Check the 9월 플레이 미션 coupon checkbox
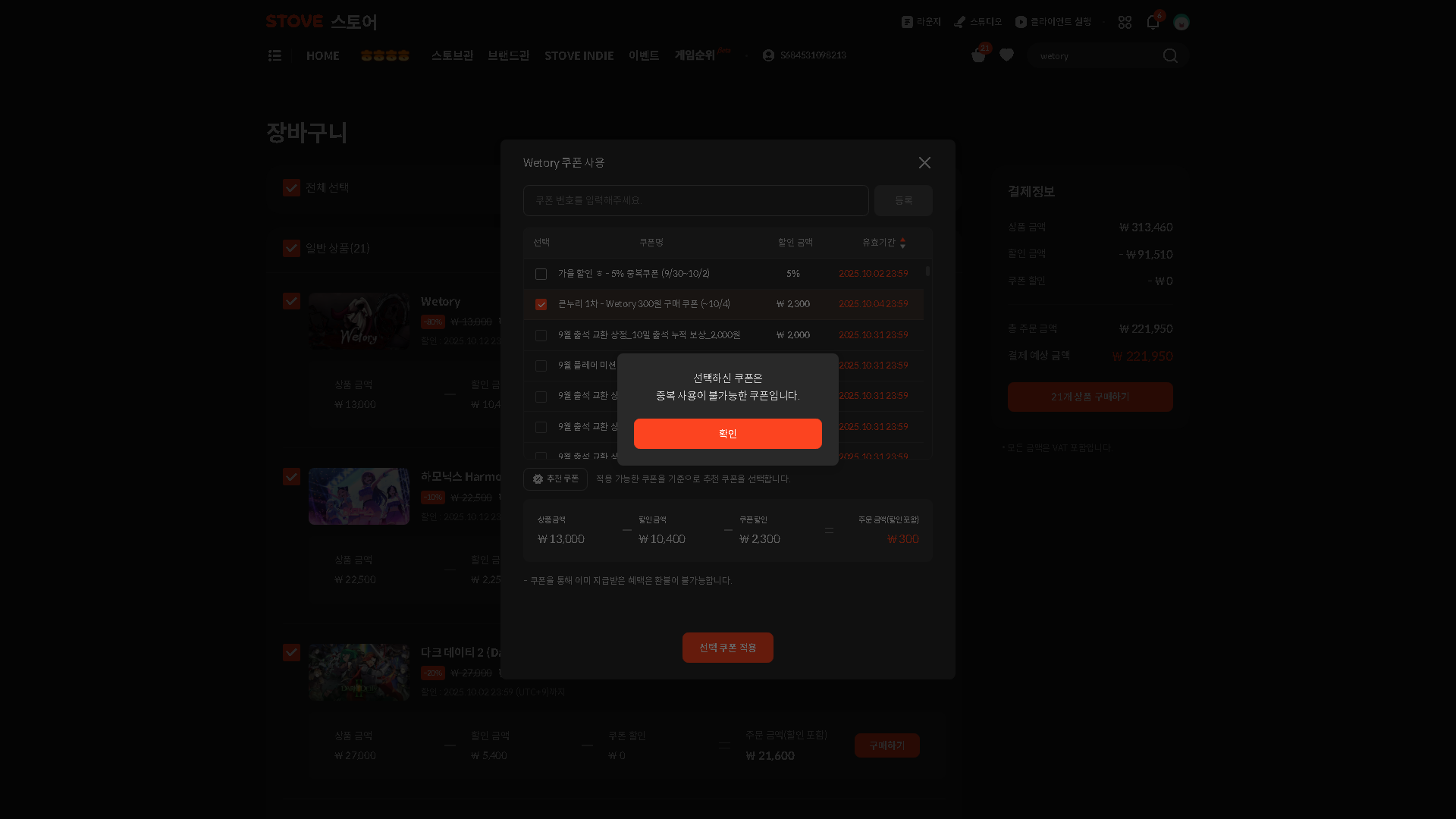This screenshot has height=819, width=1456. click(x=541, y=366)
